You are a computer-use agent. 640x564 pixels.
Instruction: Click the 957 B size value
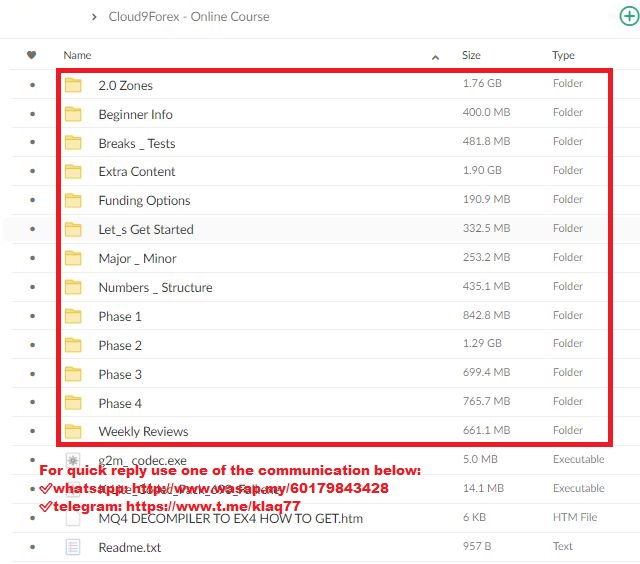coord(477,546)
